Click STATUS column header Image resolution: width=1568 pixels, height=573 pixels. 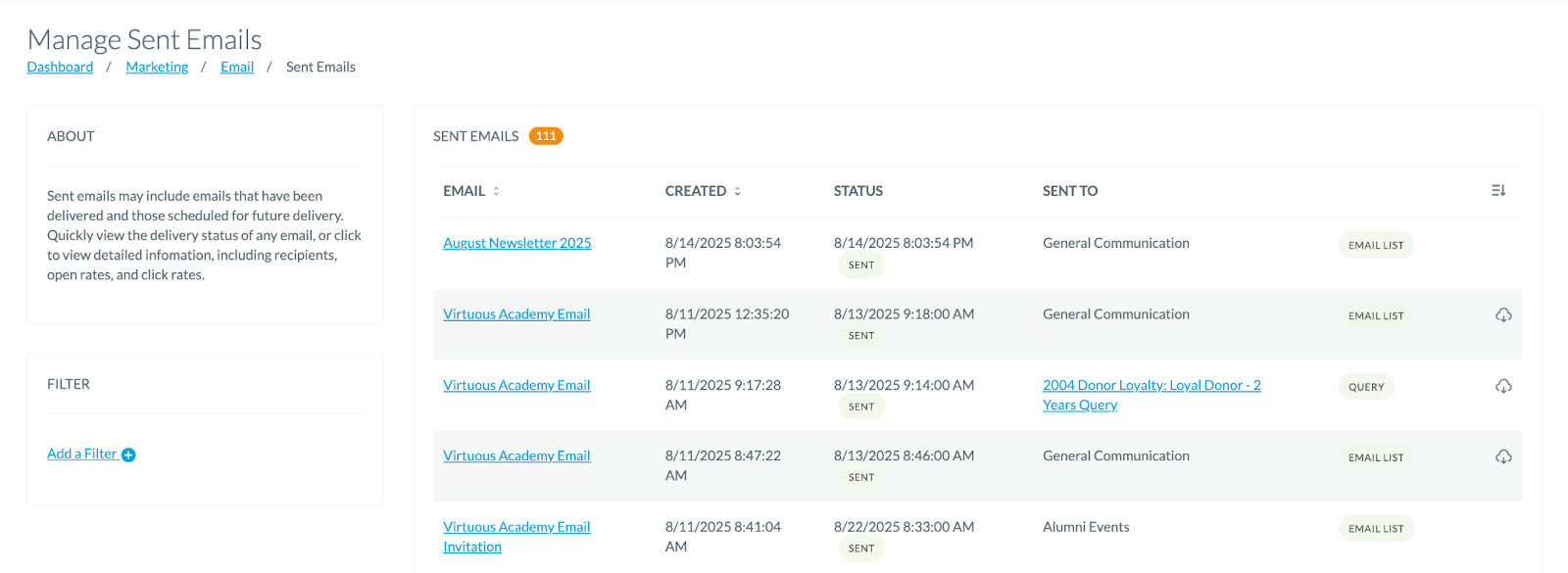858,191
